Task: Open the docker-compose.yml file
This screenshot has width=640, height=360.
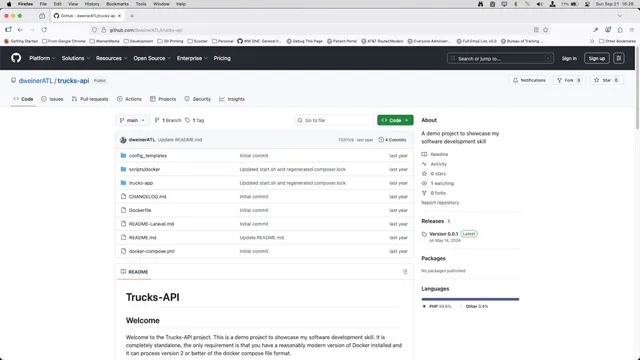Action: [151, 251]
